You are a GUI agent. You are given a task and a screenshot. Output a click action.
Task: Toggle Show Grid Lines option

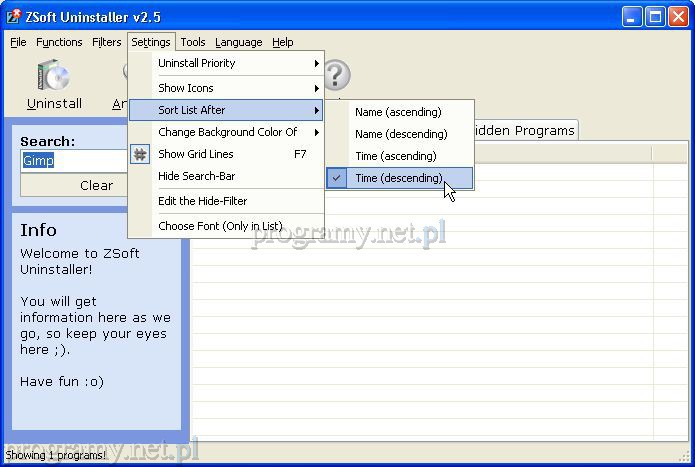(x=196, y=154)
